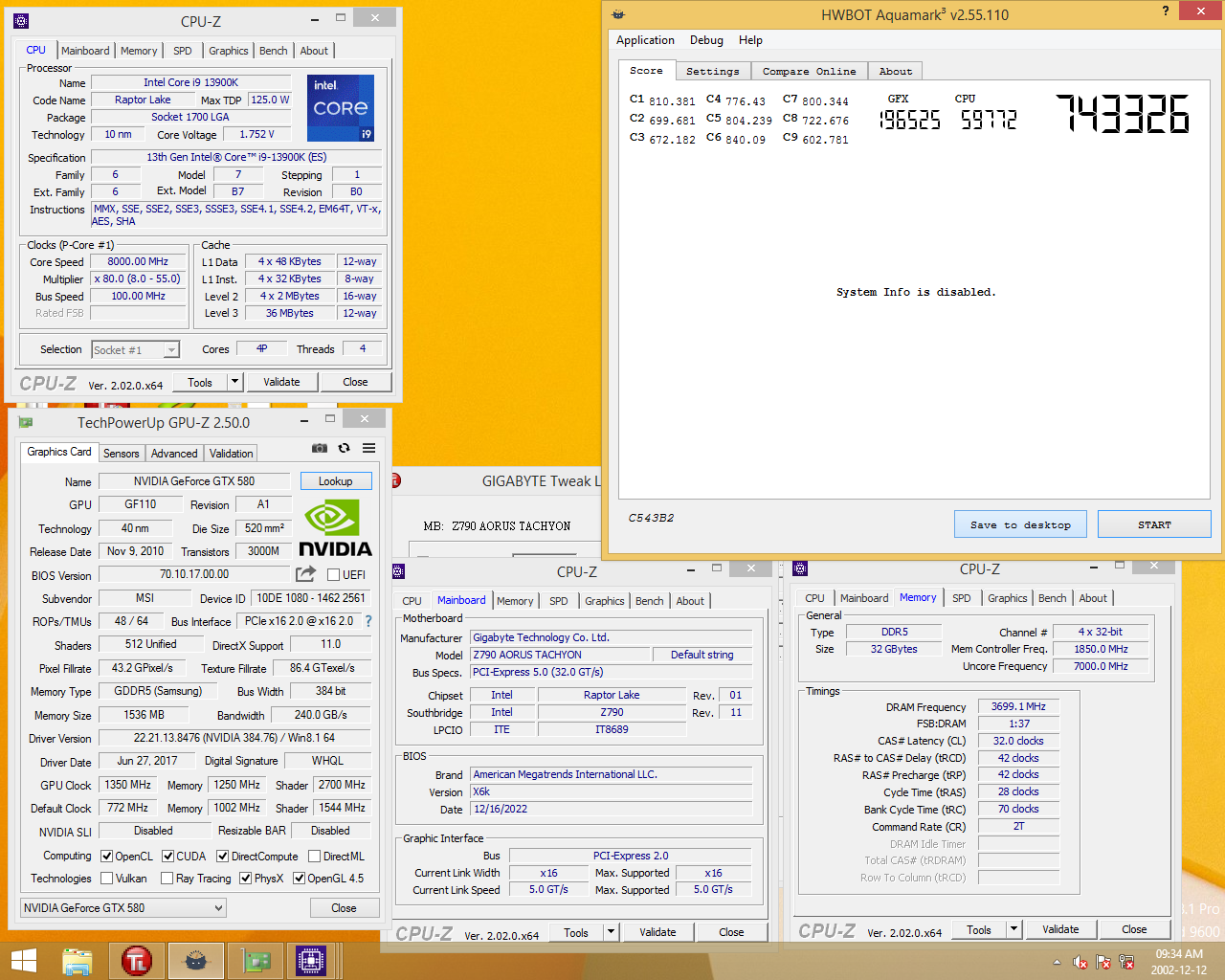
Task: Click the GPU-Z screenshot camera icon
Action: click(320, 448)
